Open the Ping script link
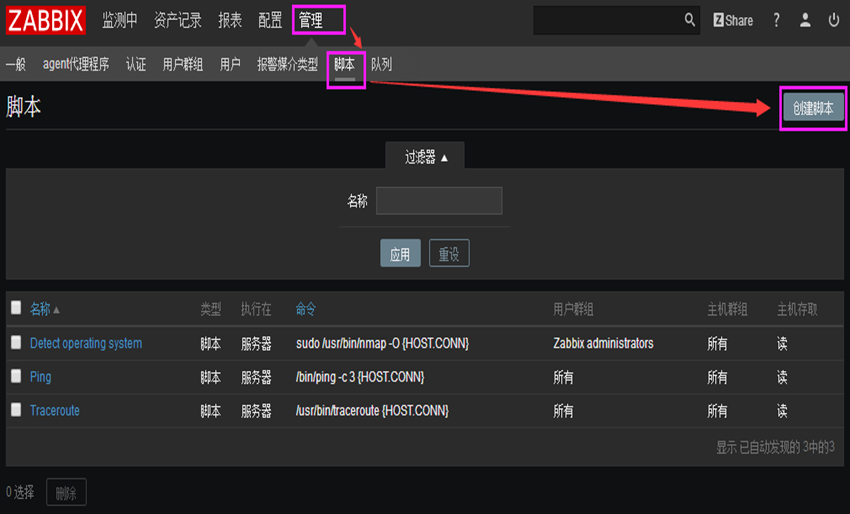Image resolution: width=850 pixels, height=514 pixels. 40,377
